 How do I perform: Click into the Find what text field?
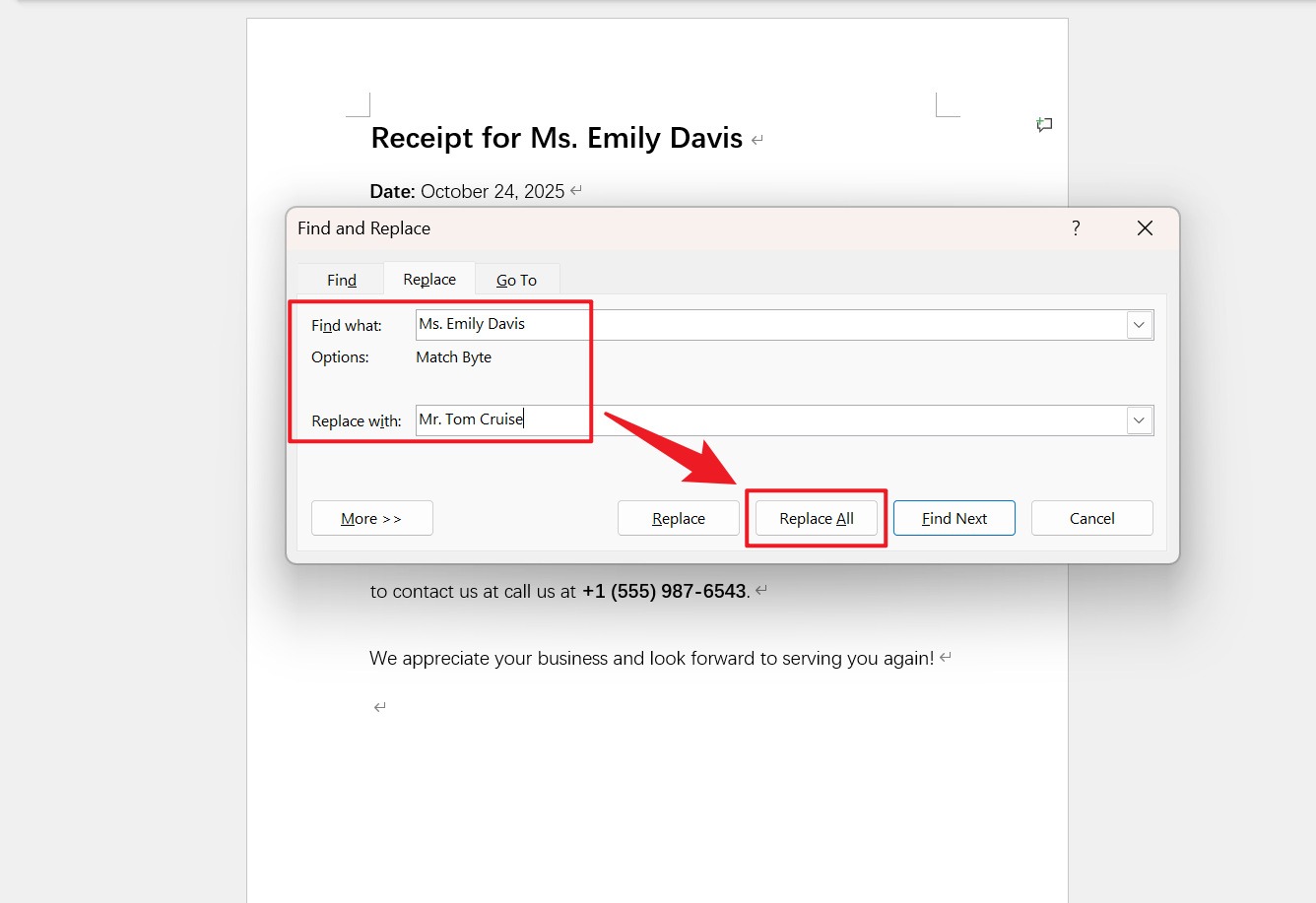click(x=768, y=325)
